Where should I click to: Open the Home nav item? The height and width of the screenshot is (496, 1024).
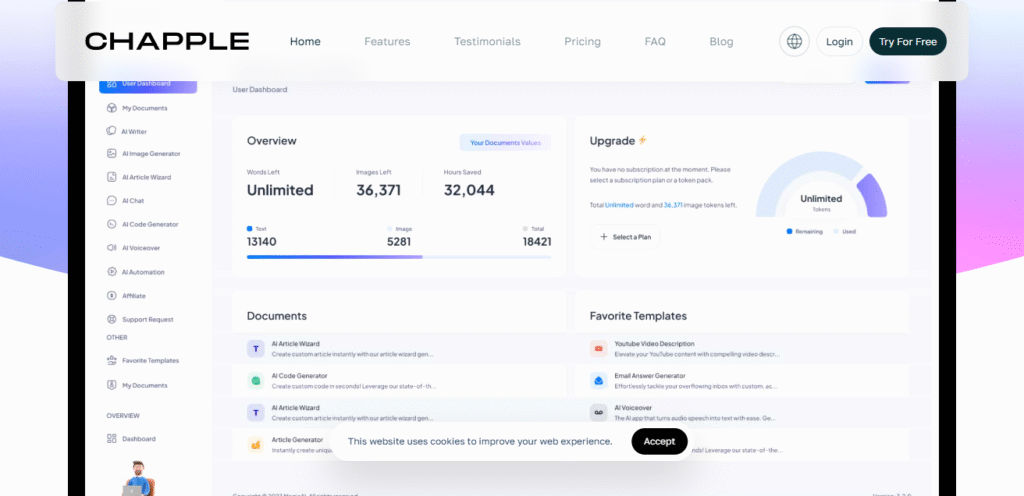(305, 42)
